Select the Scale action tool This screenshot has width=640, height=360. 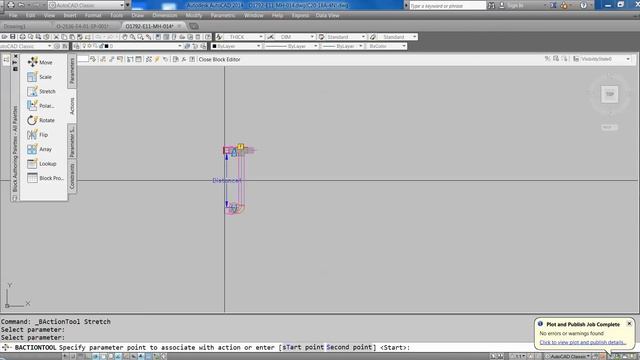[x=40, y=77]
